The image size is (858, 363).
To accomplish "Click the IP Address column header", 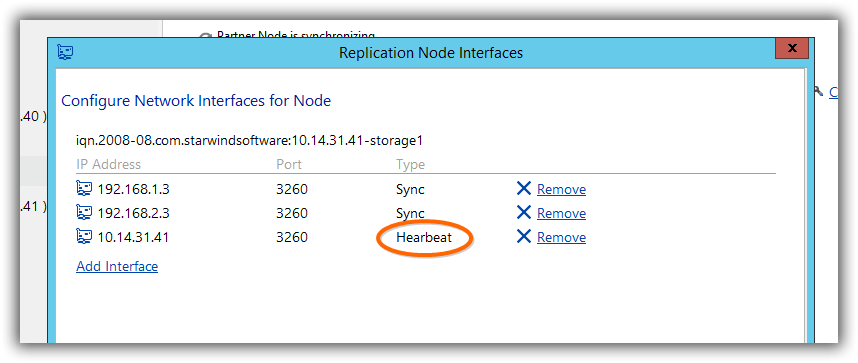I will [x=108, y=164].
